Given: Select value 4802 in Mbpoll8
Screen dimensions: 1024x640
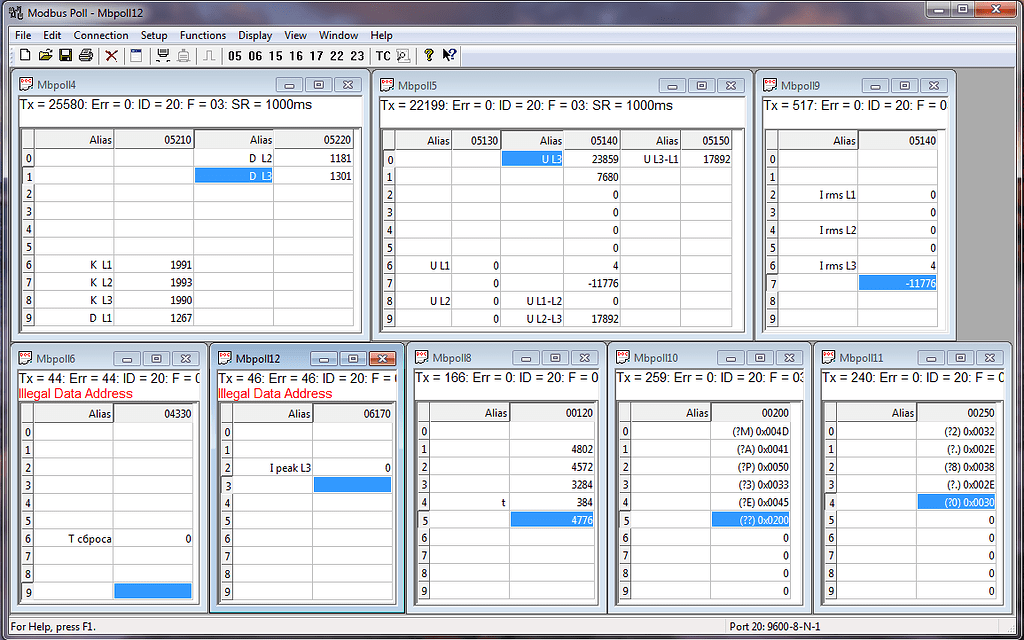Looking at the screenshot, I should point(552,449).
